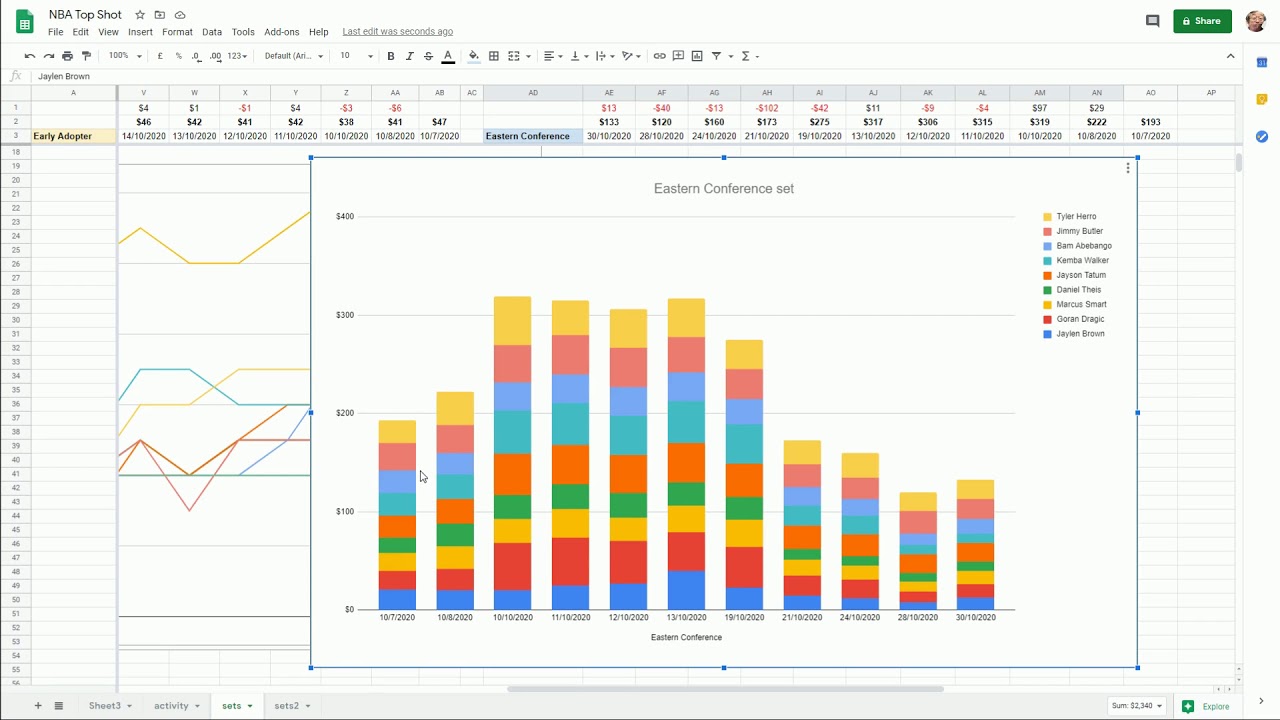This screenshot has width=1280, height=720.
Task: Select the paint format tool
Action: [x=86, y=56]
